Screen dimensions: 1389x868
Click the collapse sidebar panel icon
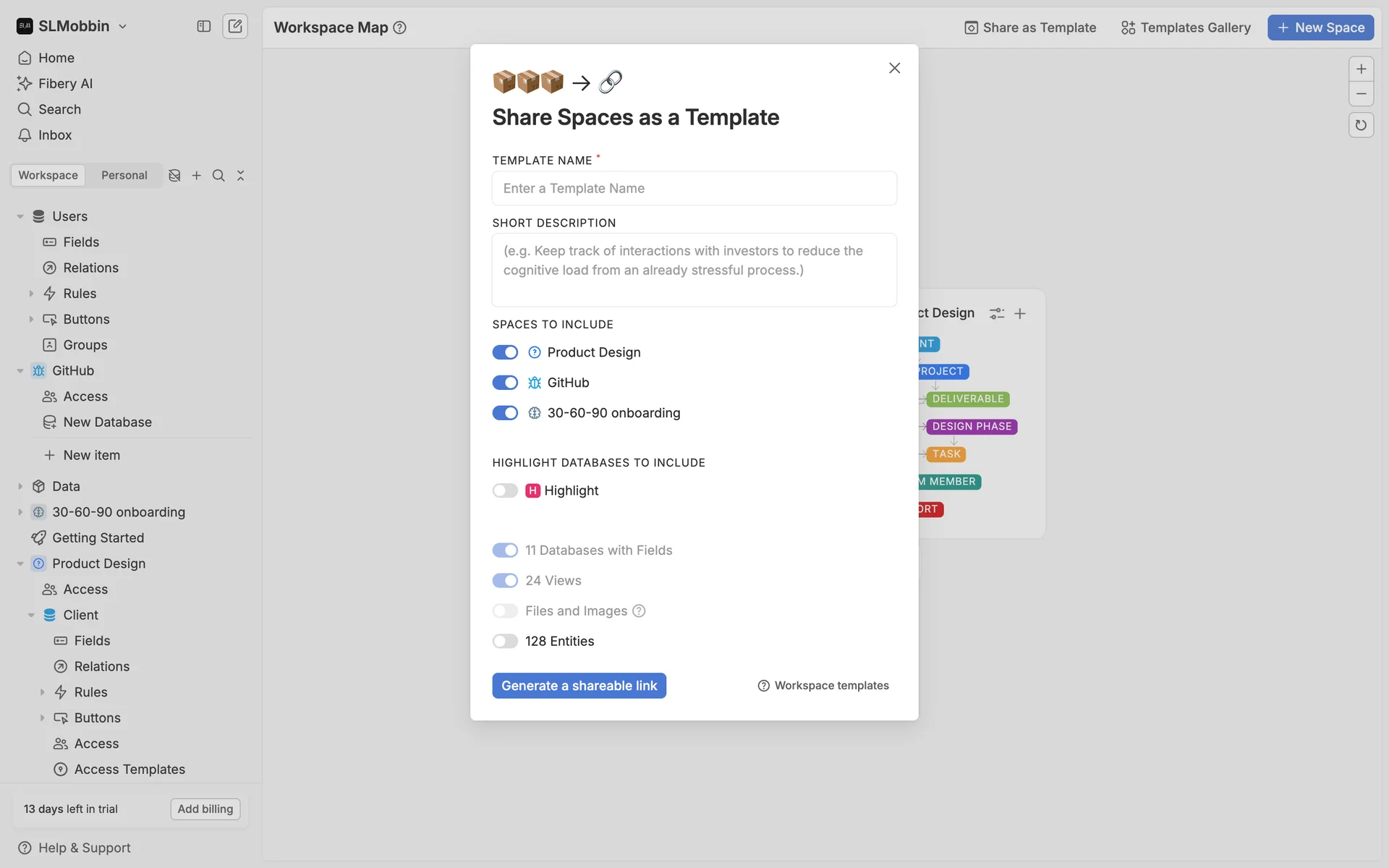(204, 27)
